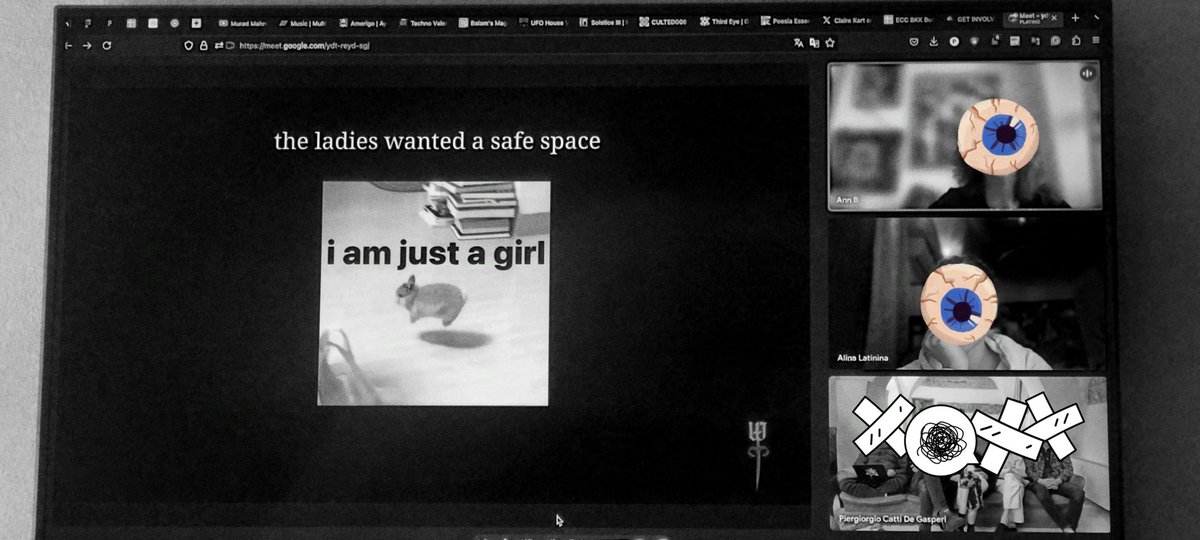1200x540 pixels.
Task: Switch to the Claire Kart X tab
Action: pyautogui.click(x=846, y=20)
